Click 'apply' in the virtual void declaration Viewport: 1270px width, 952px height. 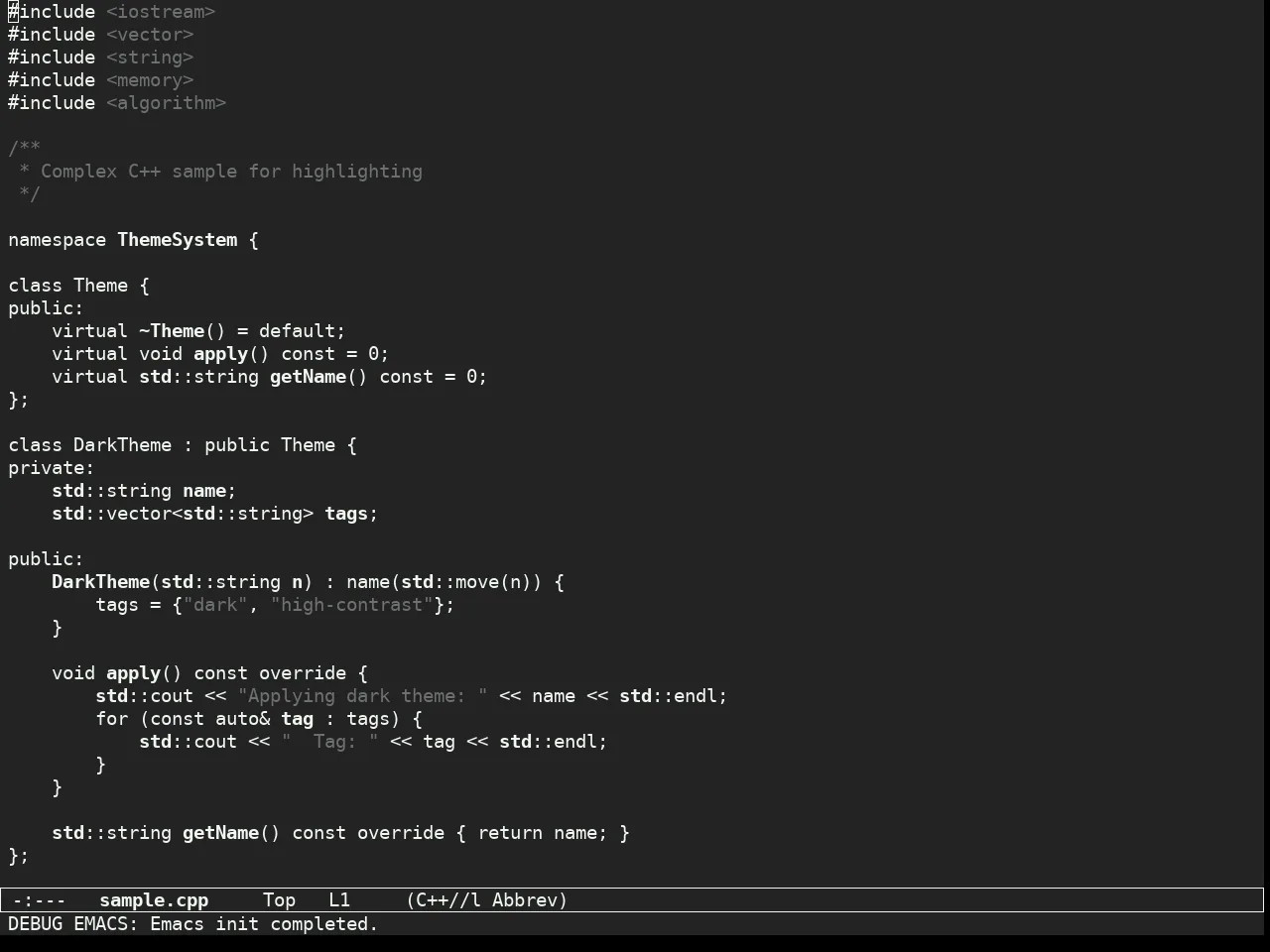220,354
